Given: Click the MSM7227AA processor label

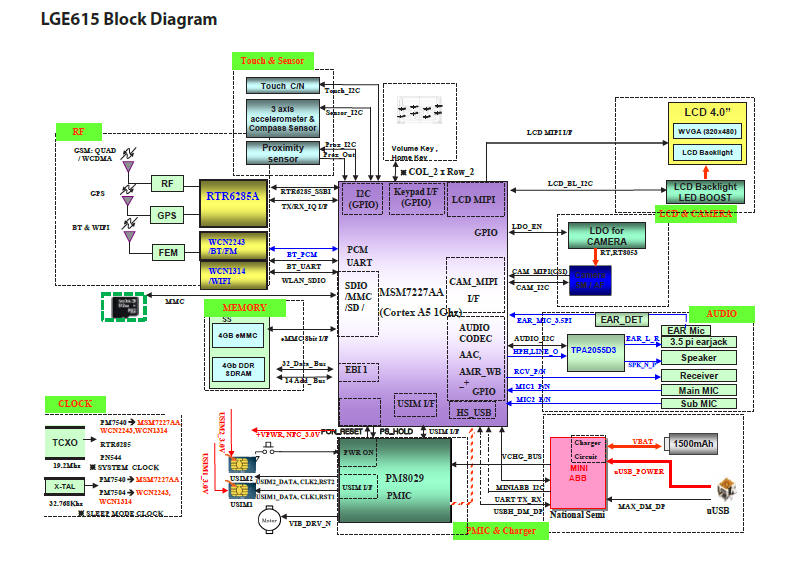Looking at the screenshot, I should [412, 292].
